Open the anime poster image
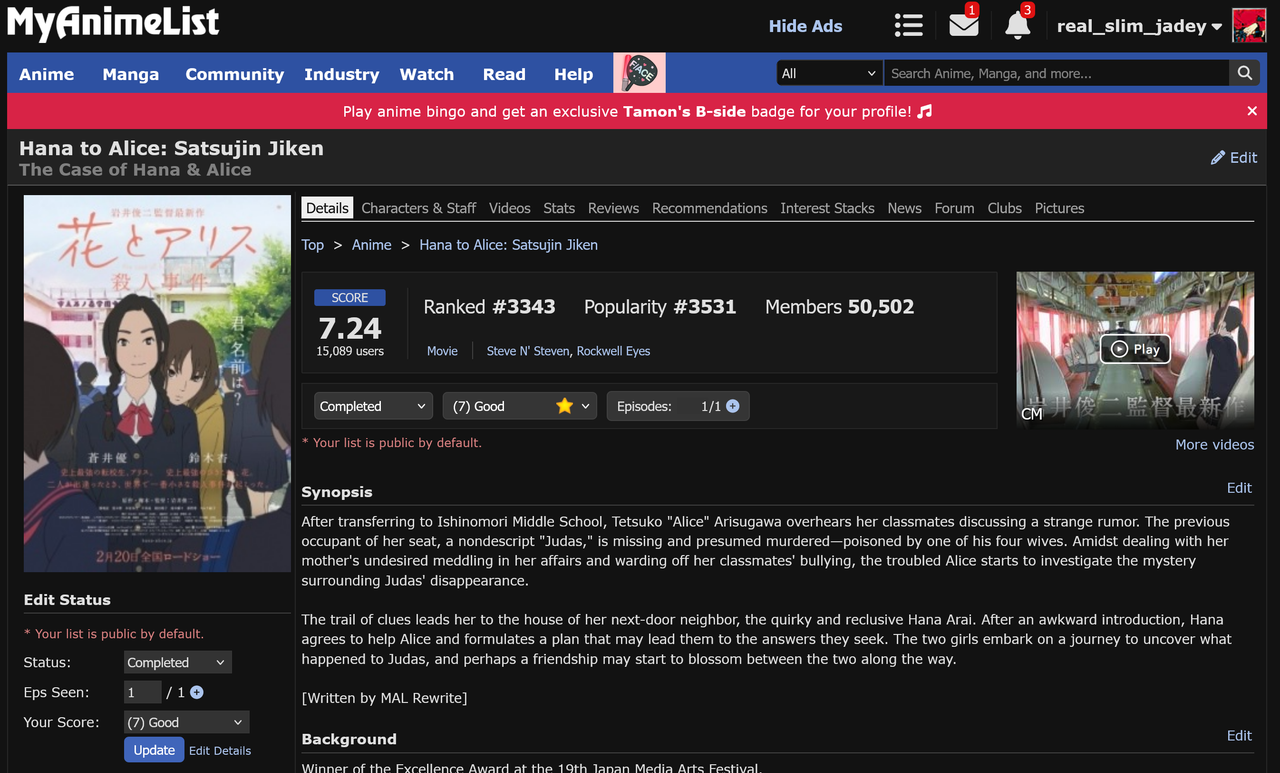Screen dimensions: 1280x773 pos(157,383)
